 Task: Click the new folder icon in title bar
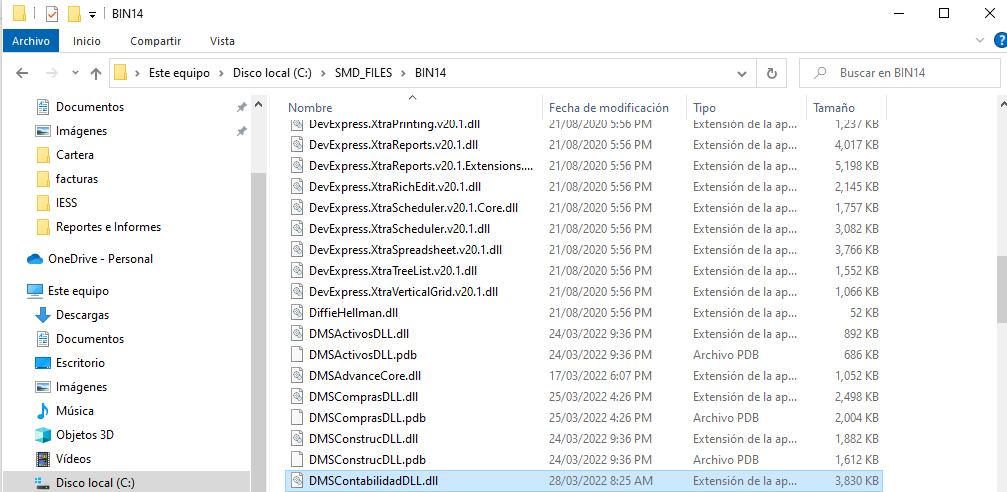tap(74, 13)
